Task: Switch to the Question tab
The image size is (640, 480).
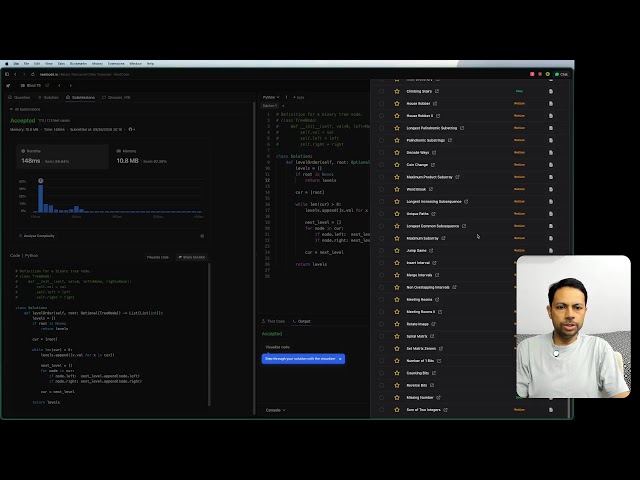Action: coord(19,98)
